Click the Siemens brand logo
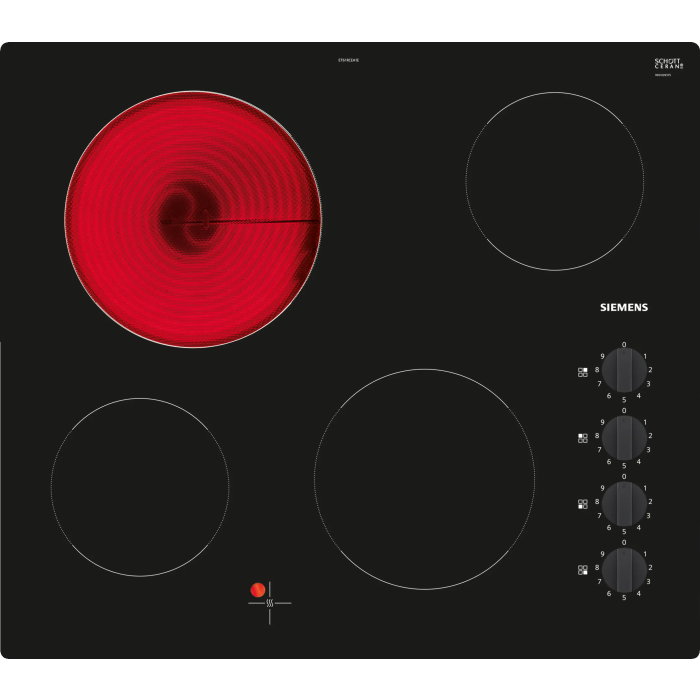The image size is (700, 700). click(x=623, y=307)
